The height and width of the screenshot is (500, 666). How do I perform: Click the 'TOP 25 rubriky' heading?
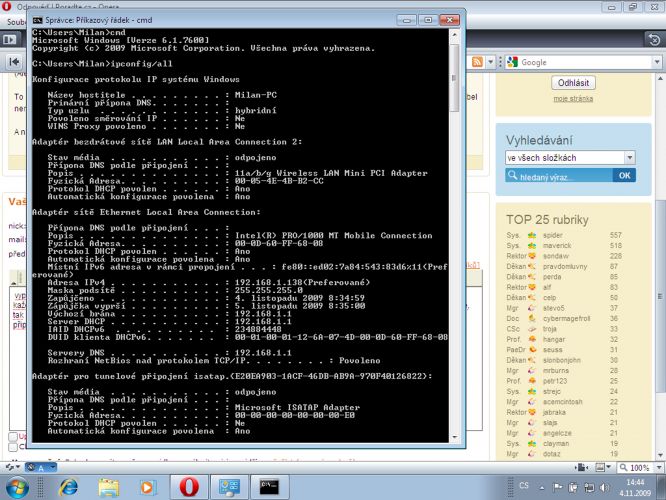tap(547, 220)
